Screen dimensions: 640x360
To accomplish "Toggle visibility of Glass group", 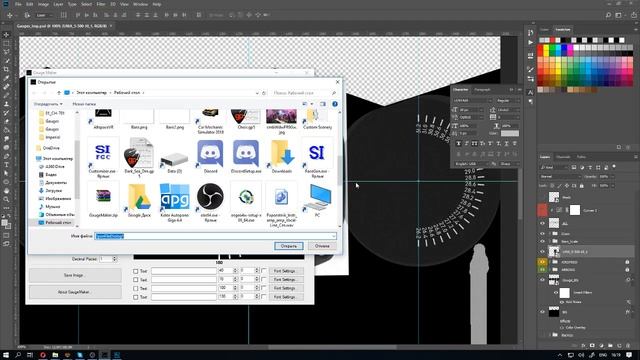I will (542, 234).
